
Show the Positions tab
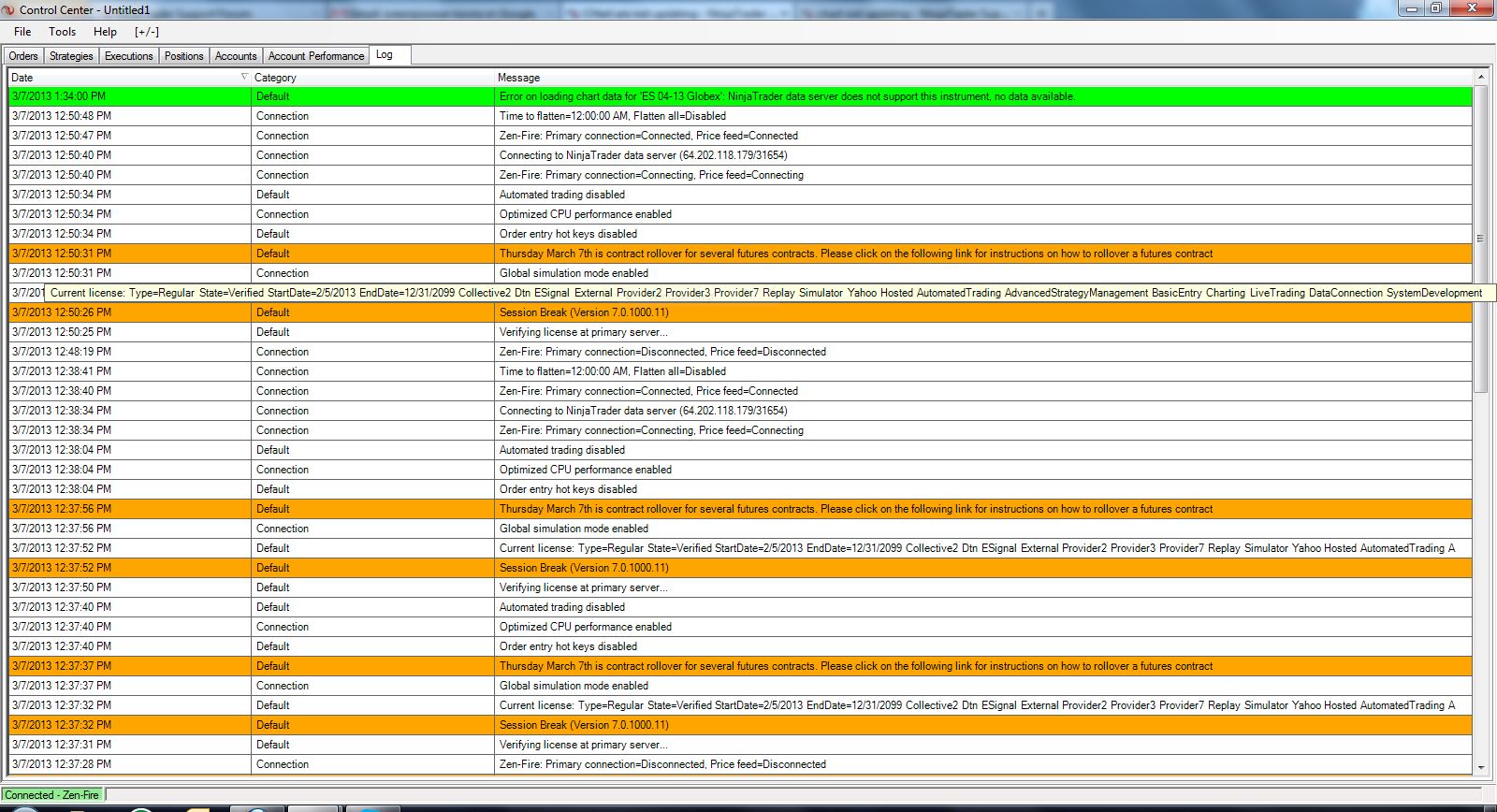(x=184, y=56)
